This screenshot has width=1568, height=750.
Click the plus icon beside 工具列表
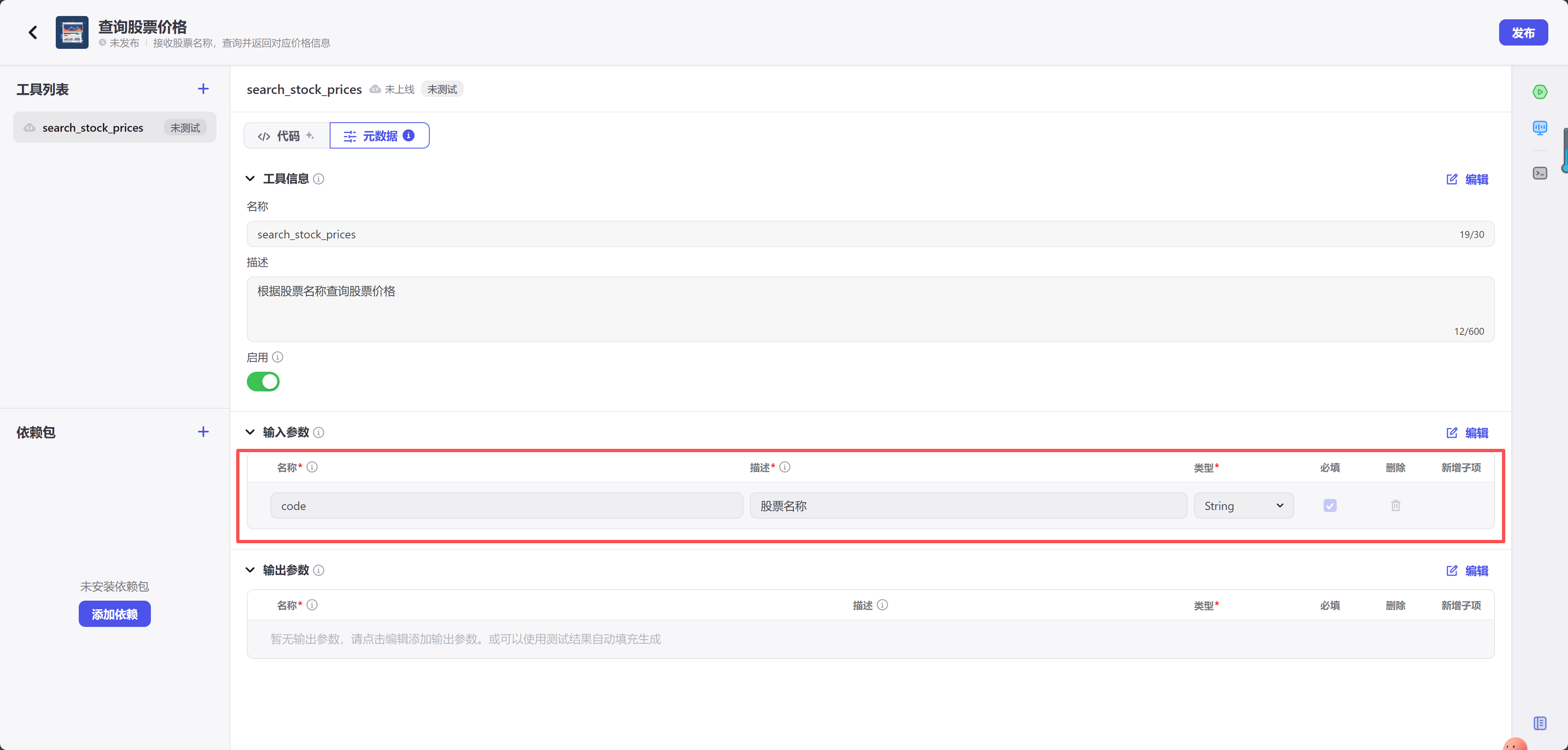point(203,89)
